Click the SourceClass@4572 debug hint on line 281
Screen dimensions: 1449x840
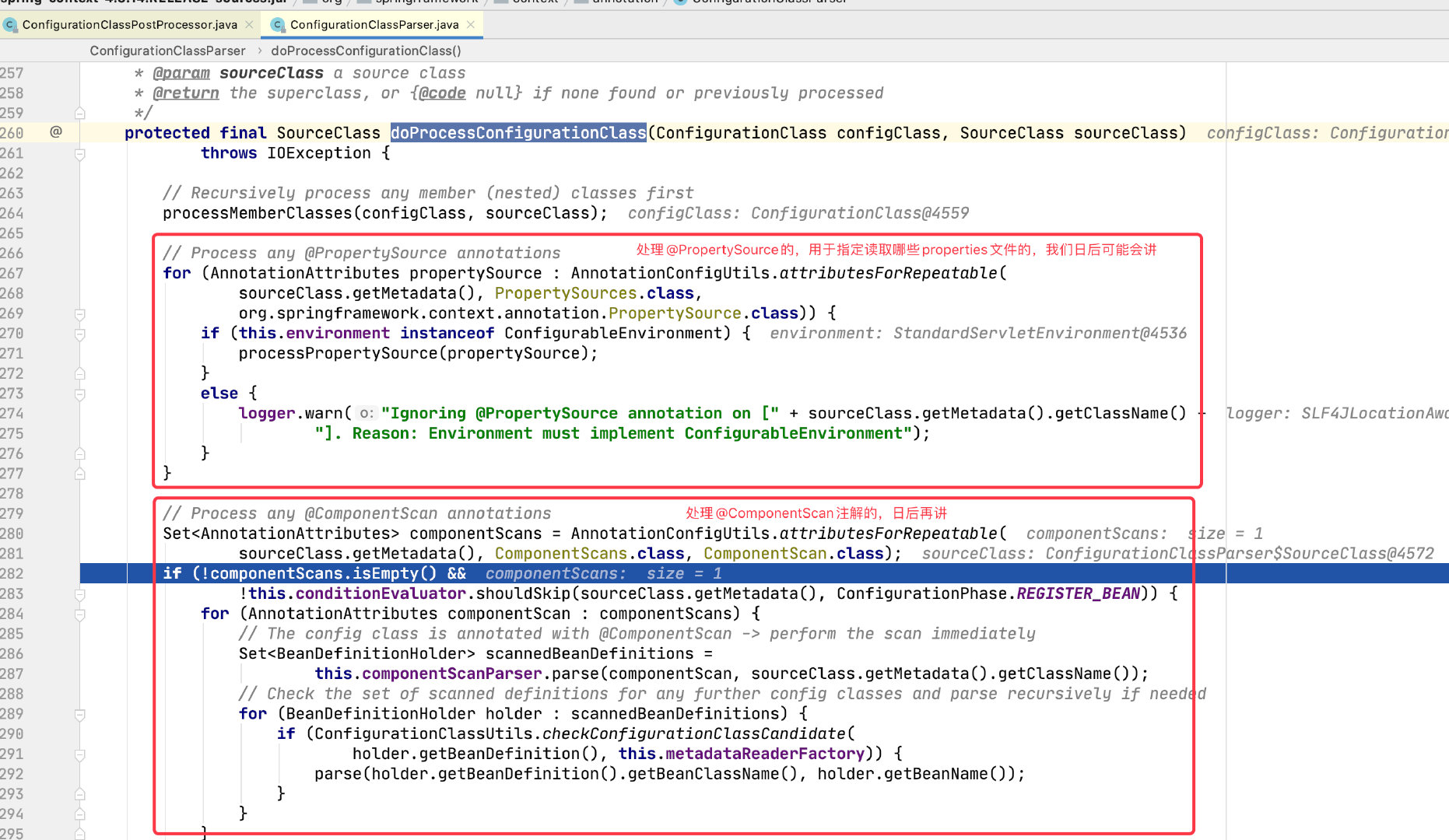coord(1240,554)
